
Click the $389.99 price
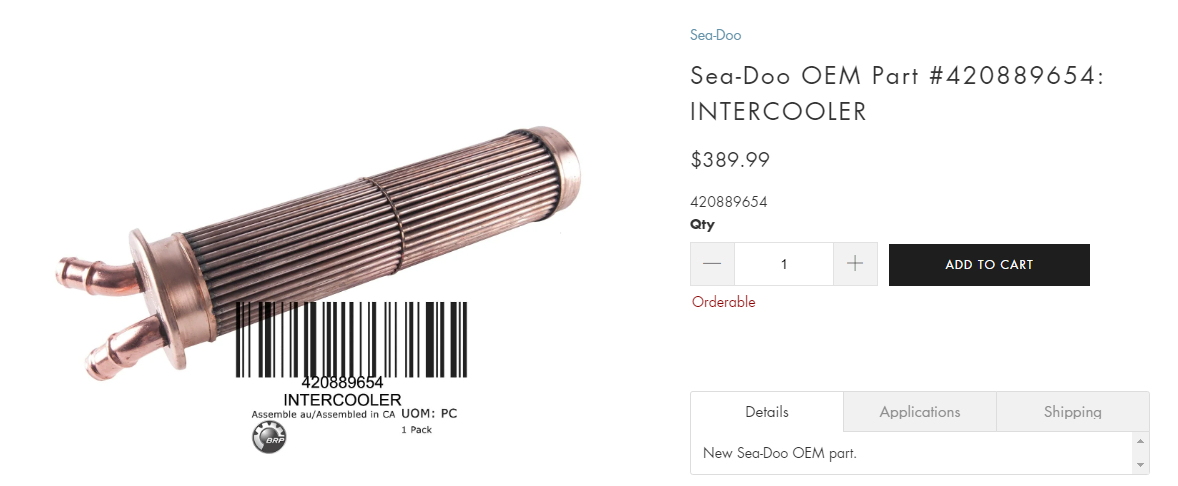(730, 160)
